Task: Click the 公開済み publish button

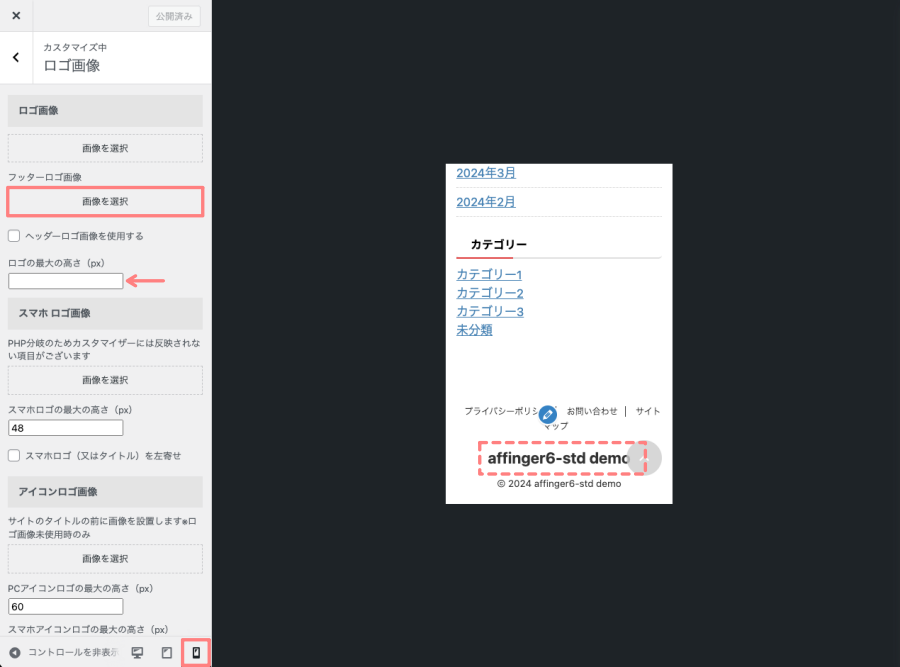Action: [x=174, y=16]
